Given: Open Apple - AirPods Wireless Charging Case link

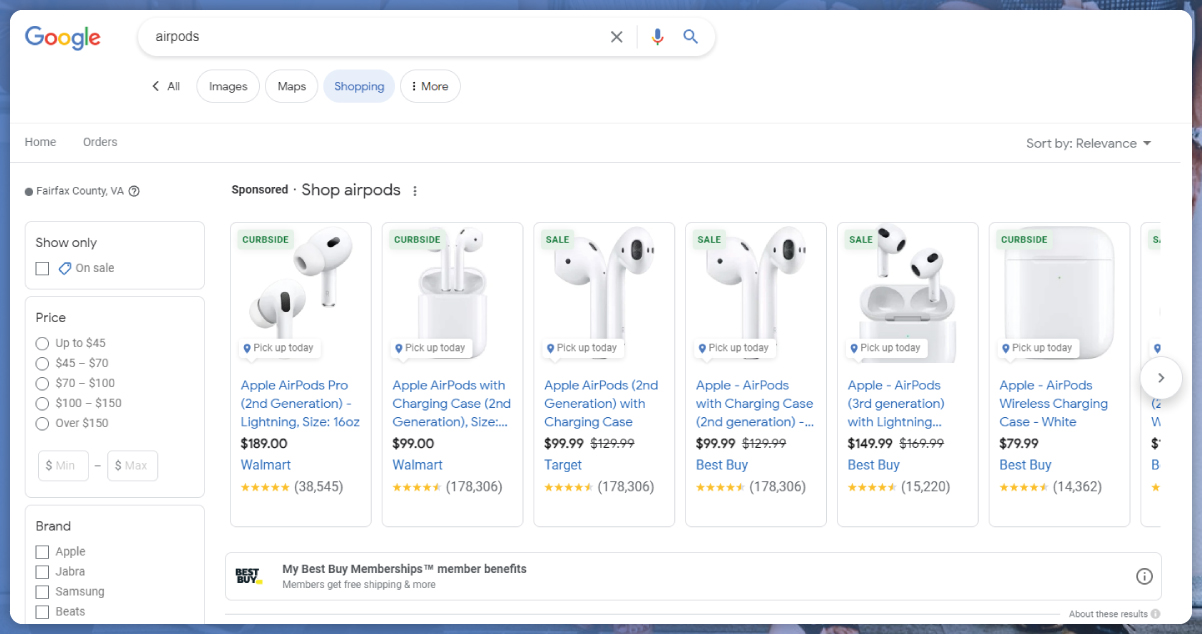Looking at the screenshot, I should 1054,404.
